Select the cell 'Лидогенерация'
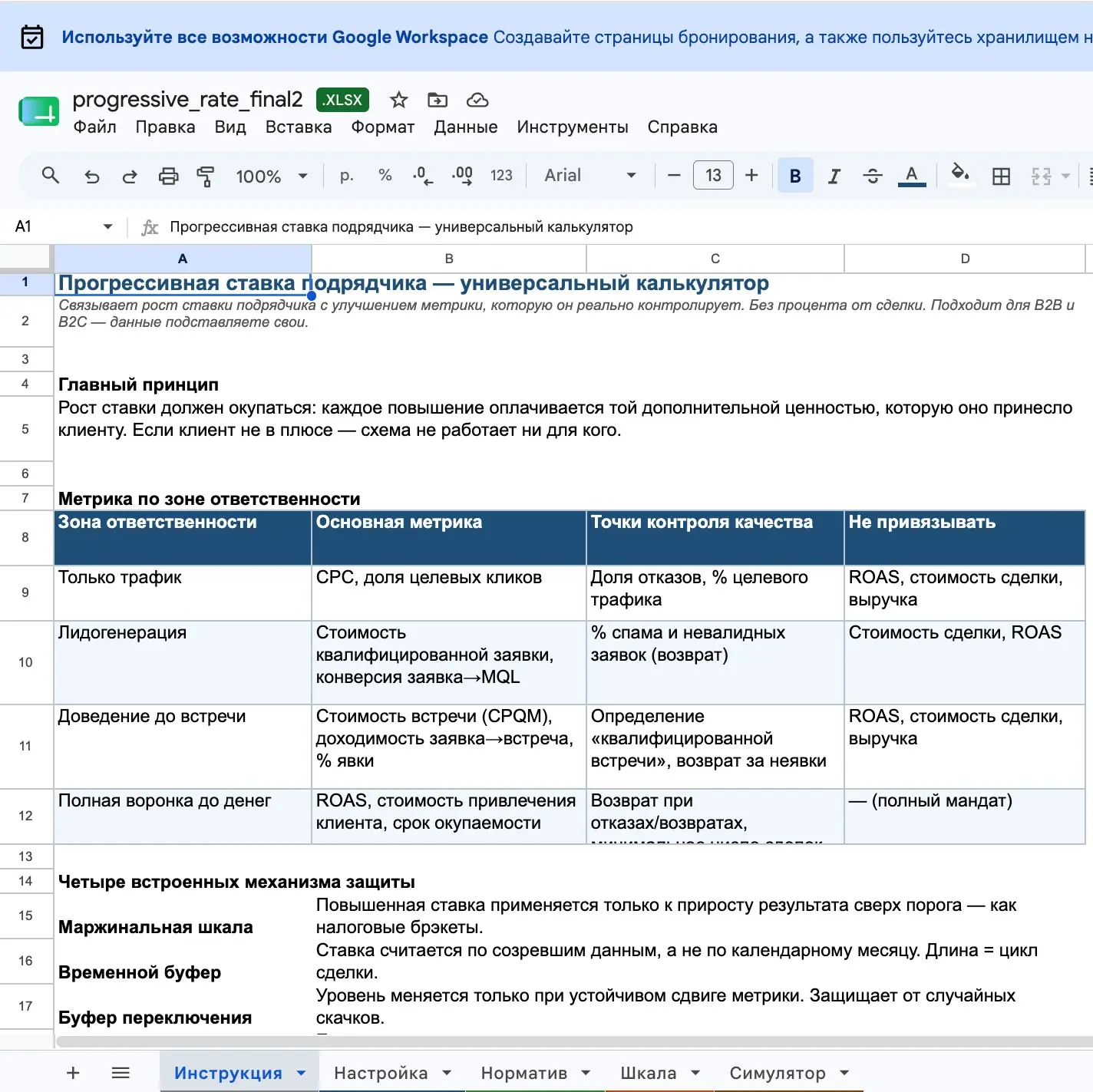The image size is (1093, 1092). tap(183, 662)
